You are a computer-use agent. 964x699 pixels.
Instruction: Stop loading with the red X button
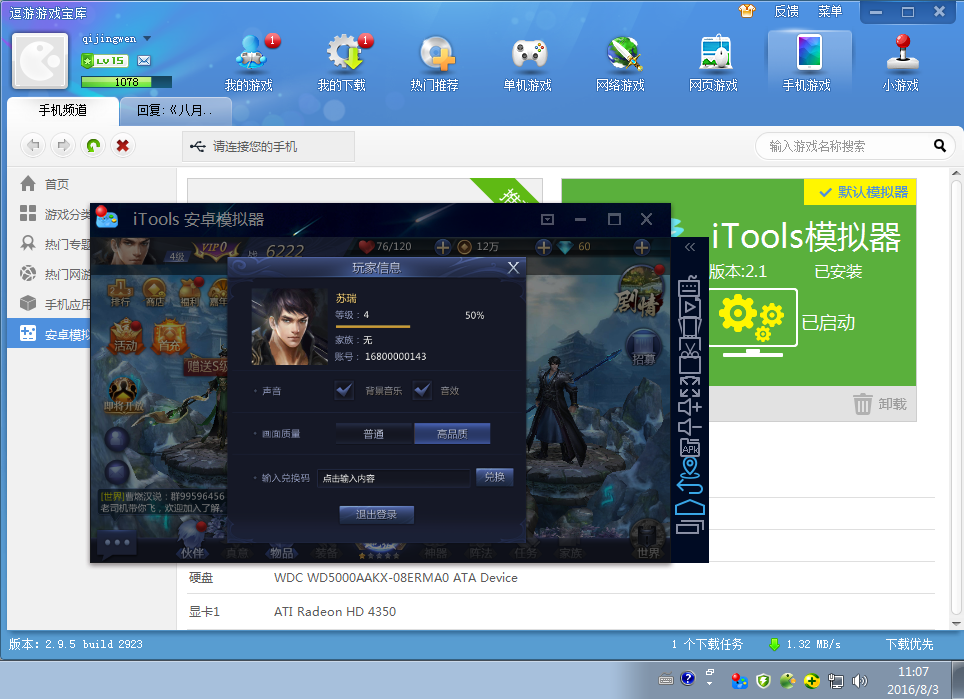pyautogui.click(x=123, y=146)
